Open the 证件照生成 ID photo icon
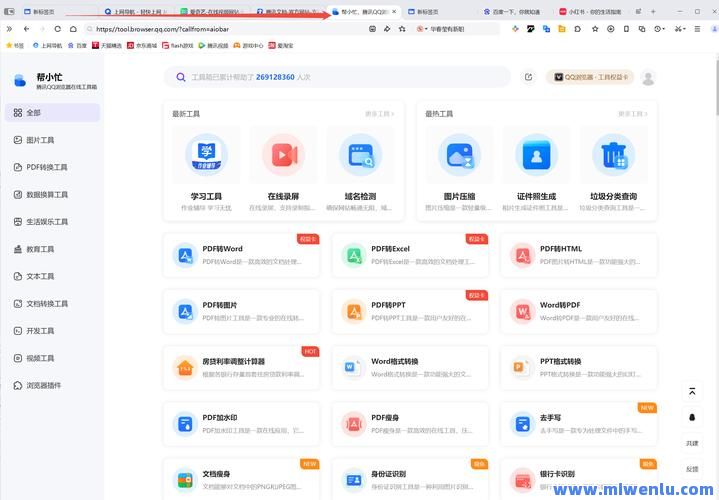 pos(536,155)
